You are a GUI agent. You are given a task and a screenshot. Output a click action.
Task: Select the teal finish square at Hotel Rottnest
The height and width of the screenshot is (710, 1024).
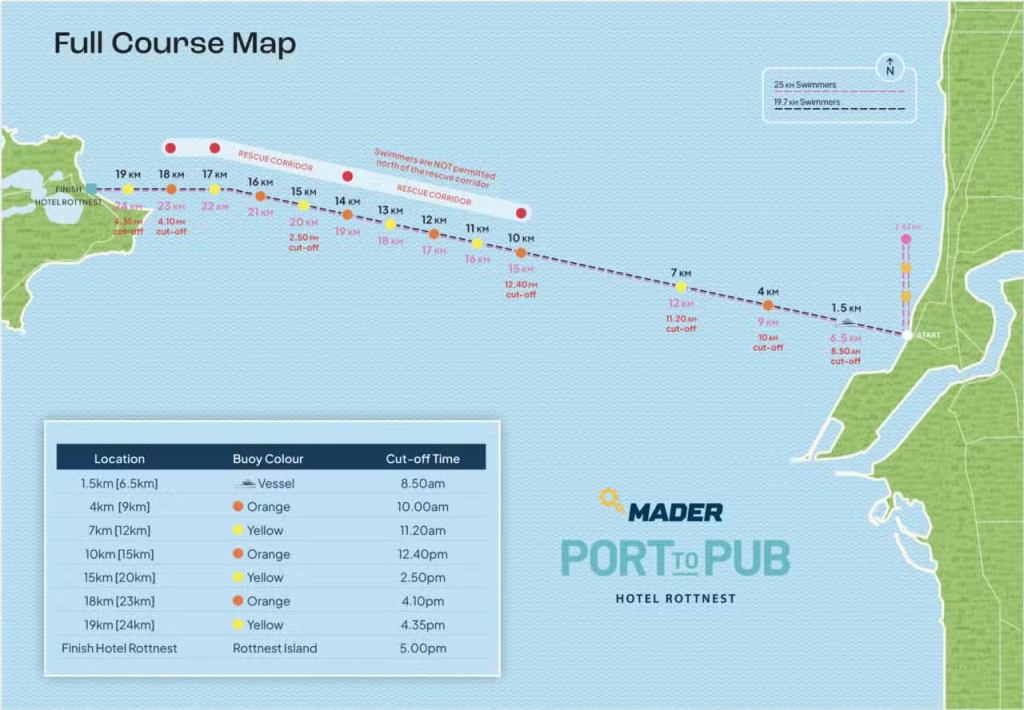(91, 188)
